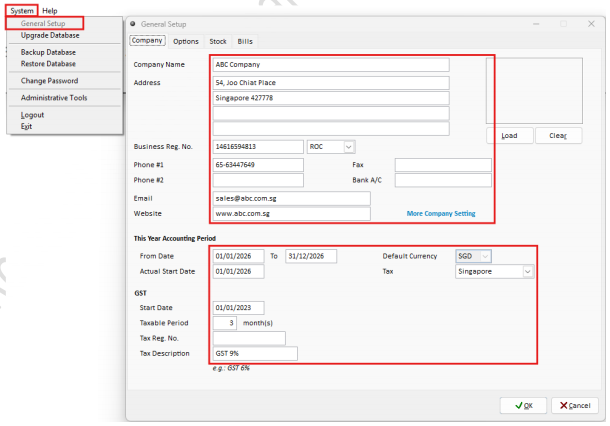Click the Tax Reg. No. field

[x=249, y=338]
